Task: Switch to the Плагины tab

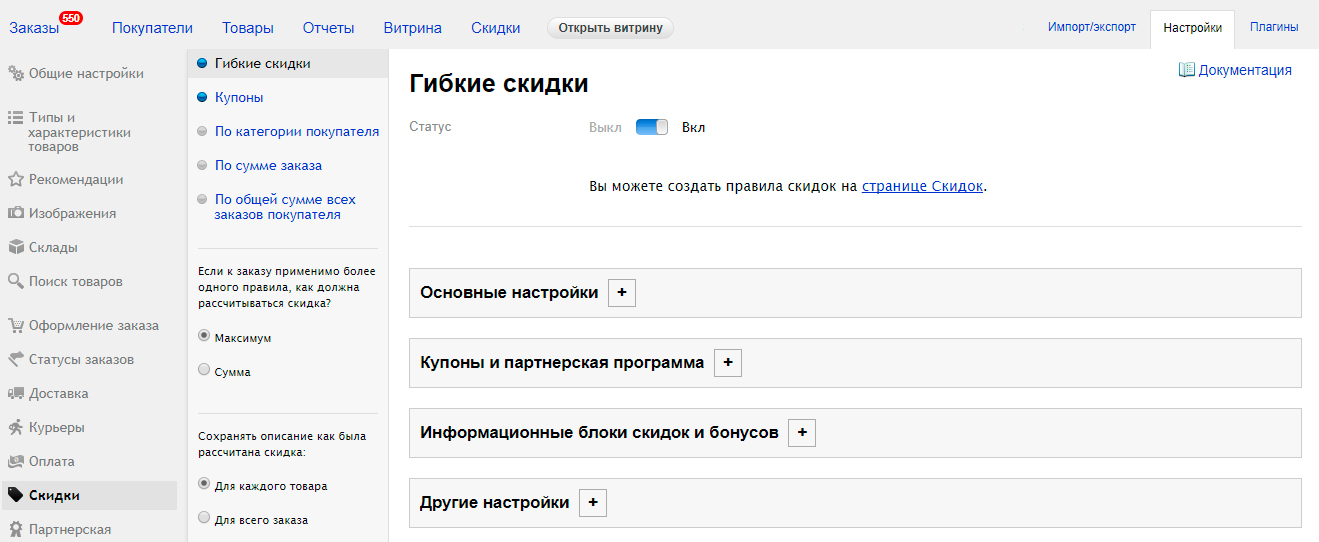Action: (x=1274, y=28)
